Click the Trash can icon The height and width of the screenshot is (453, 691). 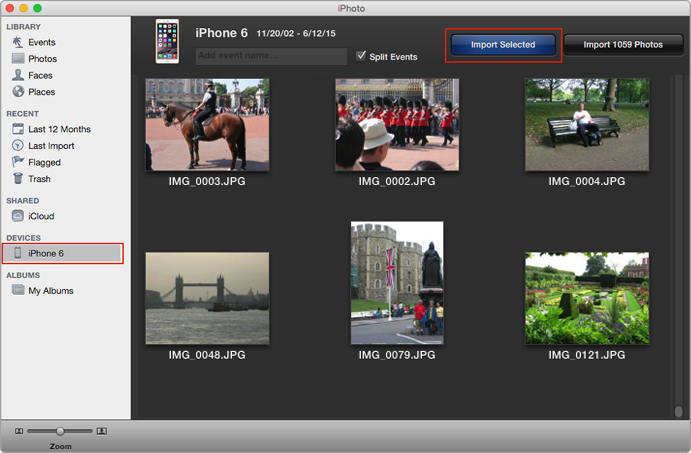(x=18, y=178)
